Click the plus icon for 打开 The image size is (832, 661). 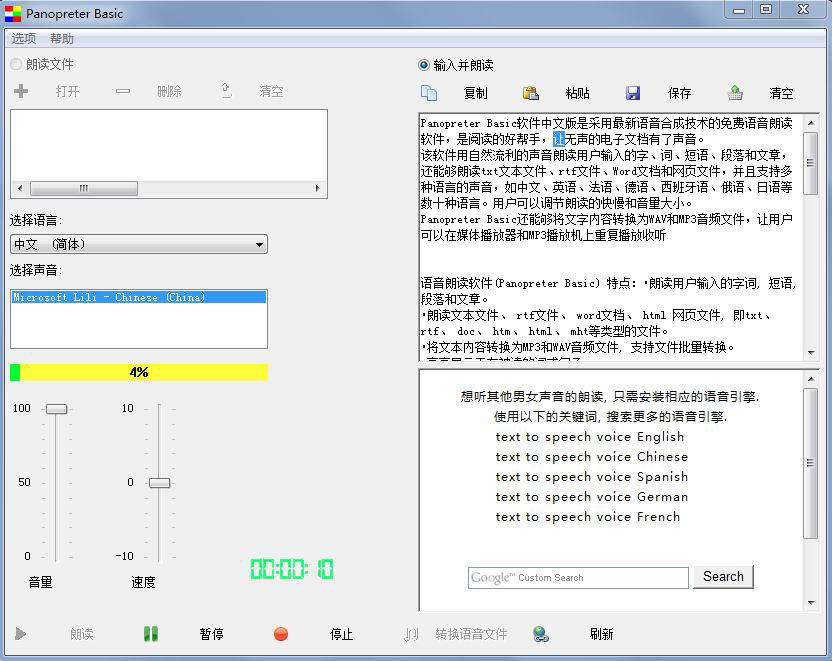point(21,91)
